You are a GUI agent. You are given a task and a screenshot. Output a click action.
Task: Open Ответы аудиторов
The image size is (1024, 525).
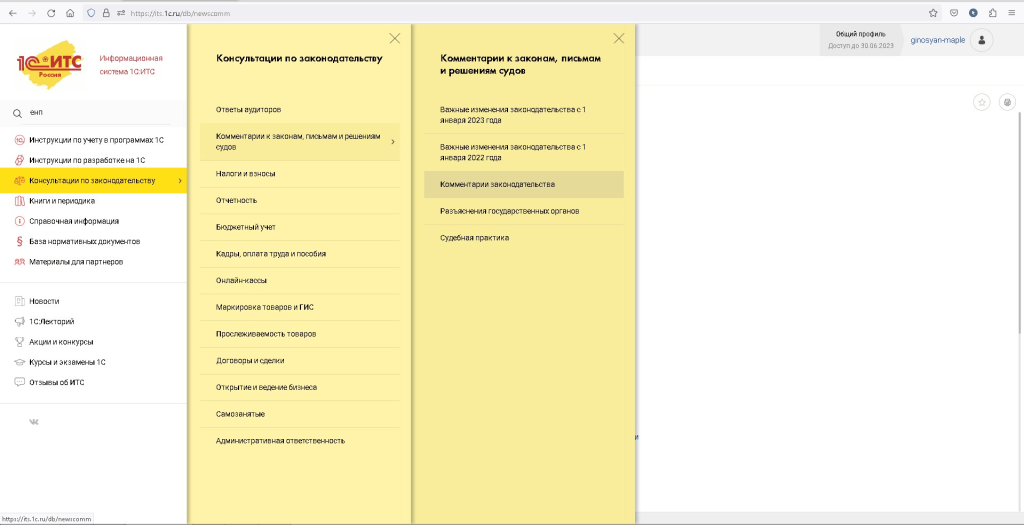pyautogui.click(x=300, y=110)
